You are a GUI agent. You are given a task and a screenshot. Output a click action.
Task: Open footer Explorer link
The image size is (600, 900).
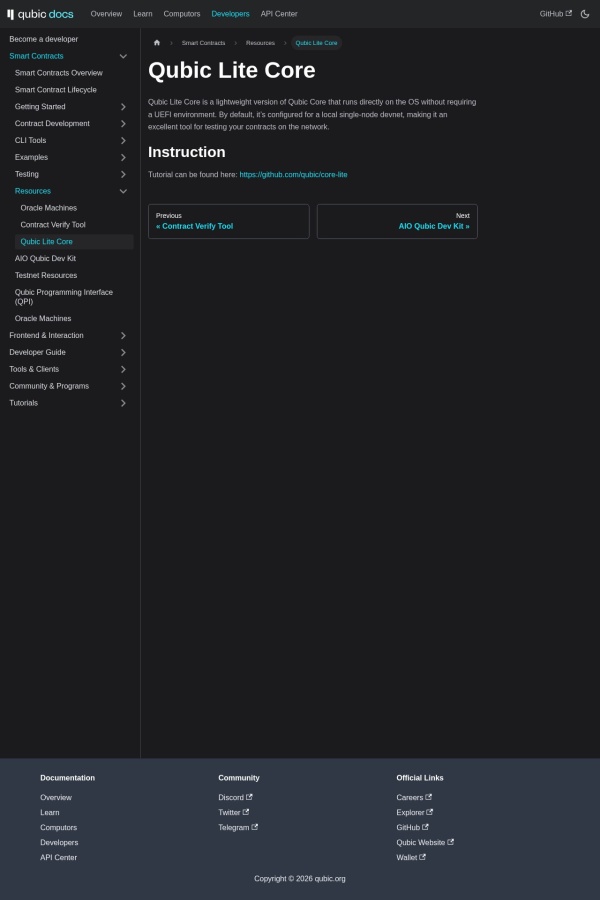pos(415,813)
